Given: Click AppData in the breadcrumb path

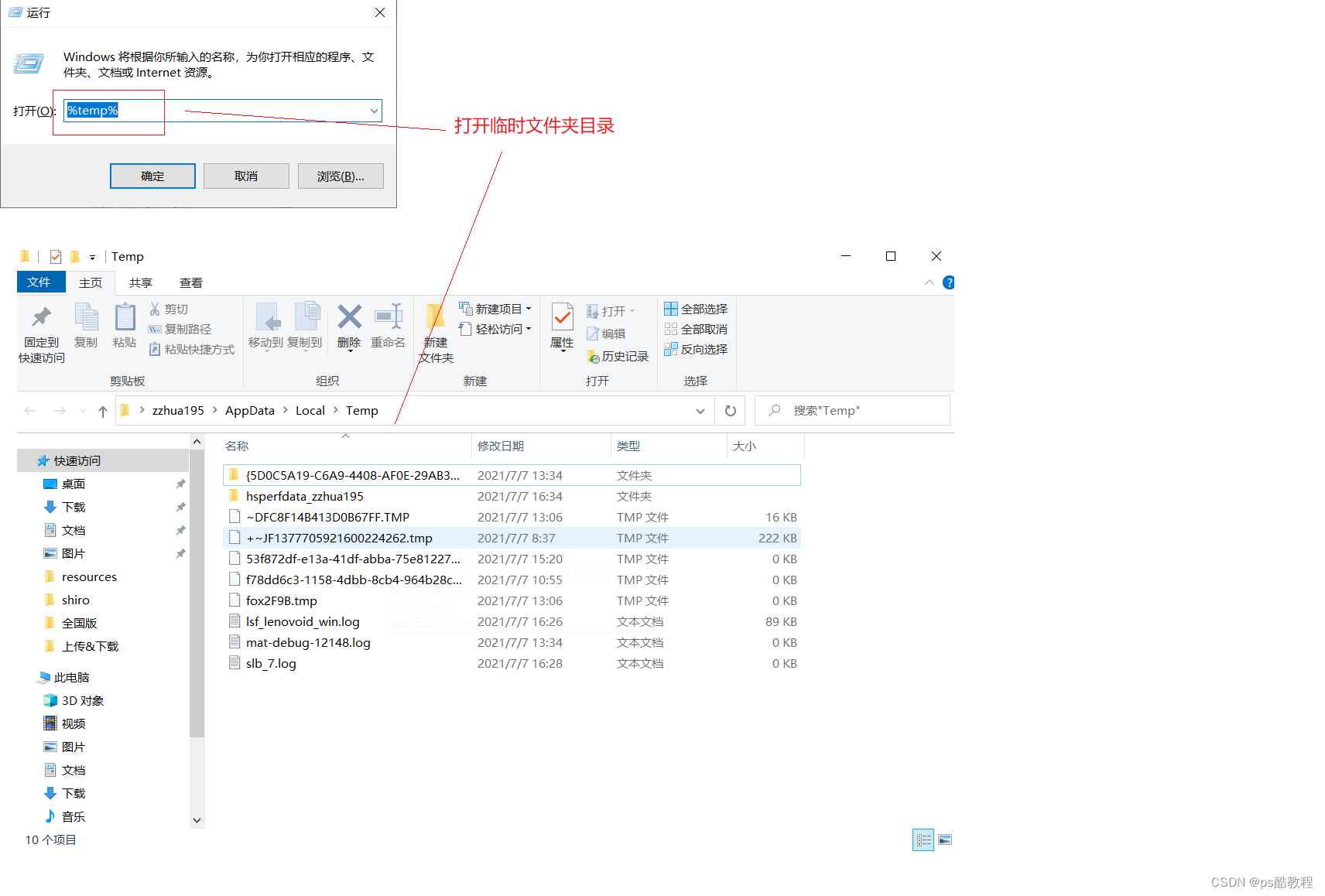Looking at the screenshot, I should pyautogui.click(x=250, y=411).
